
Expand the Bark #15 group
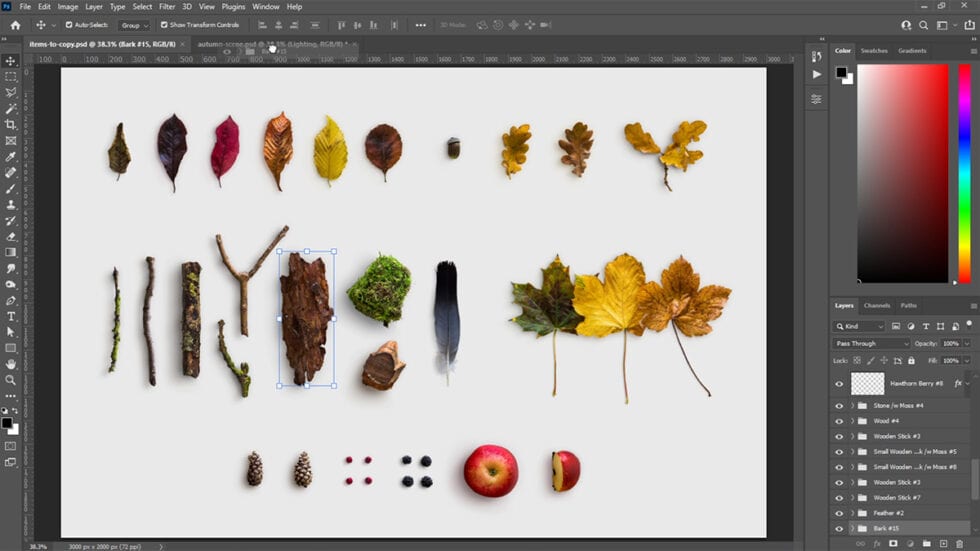point(852,529)
